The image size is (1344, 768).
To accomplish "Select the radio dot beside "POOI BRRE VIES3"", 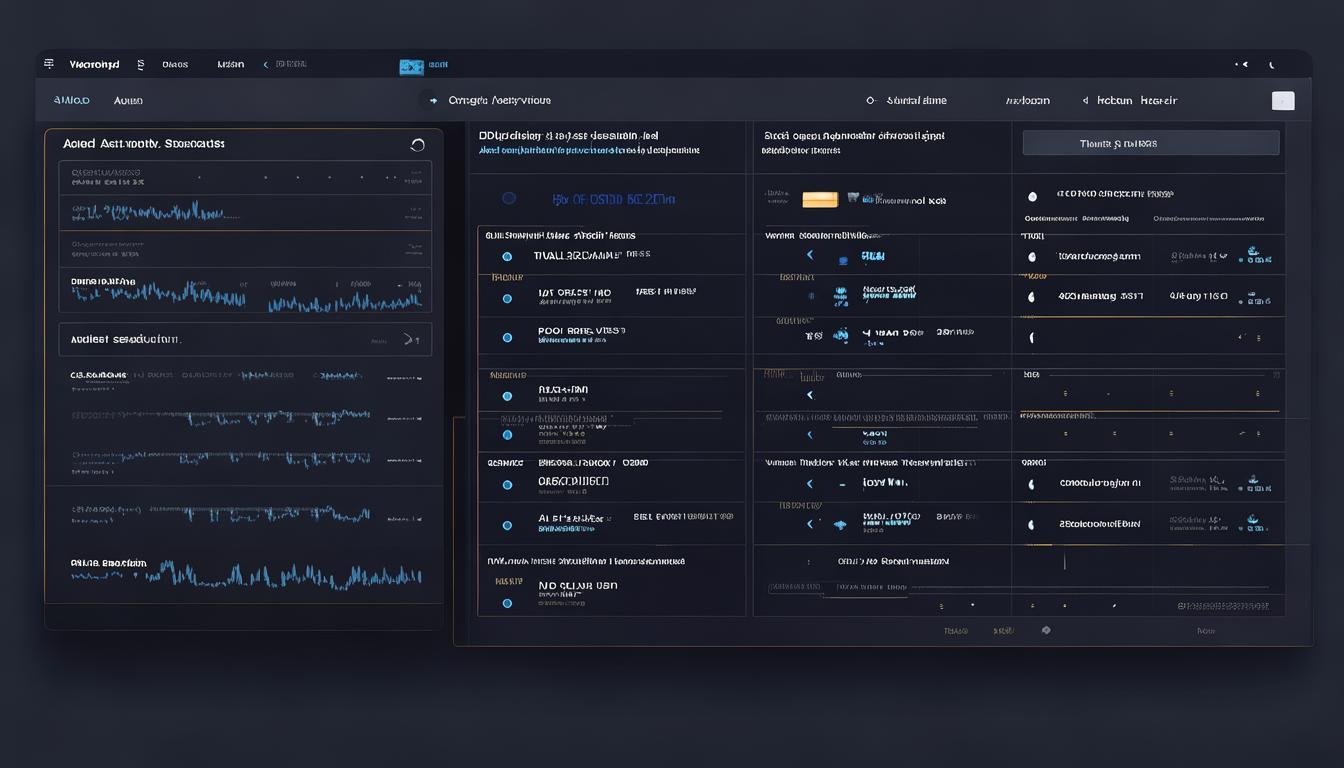I will [507, 336].
